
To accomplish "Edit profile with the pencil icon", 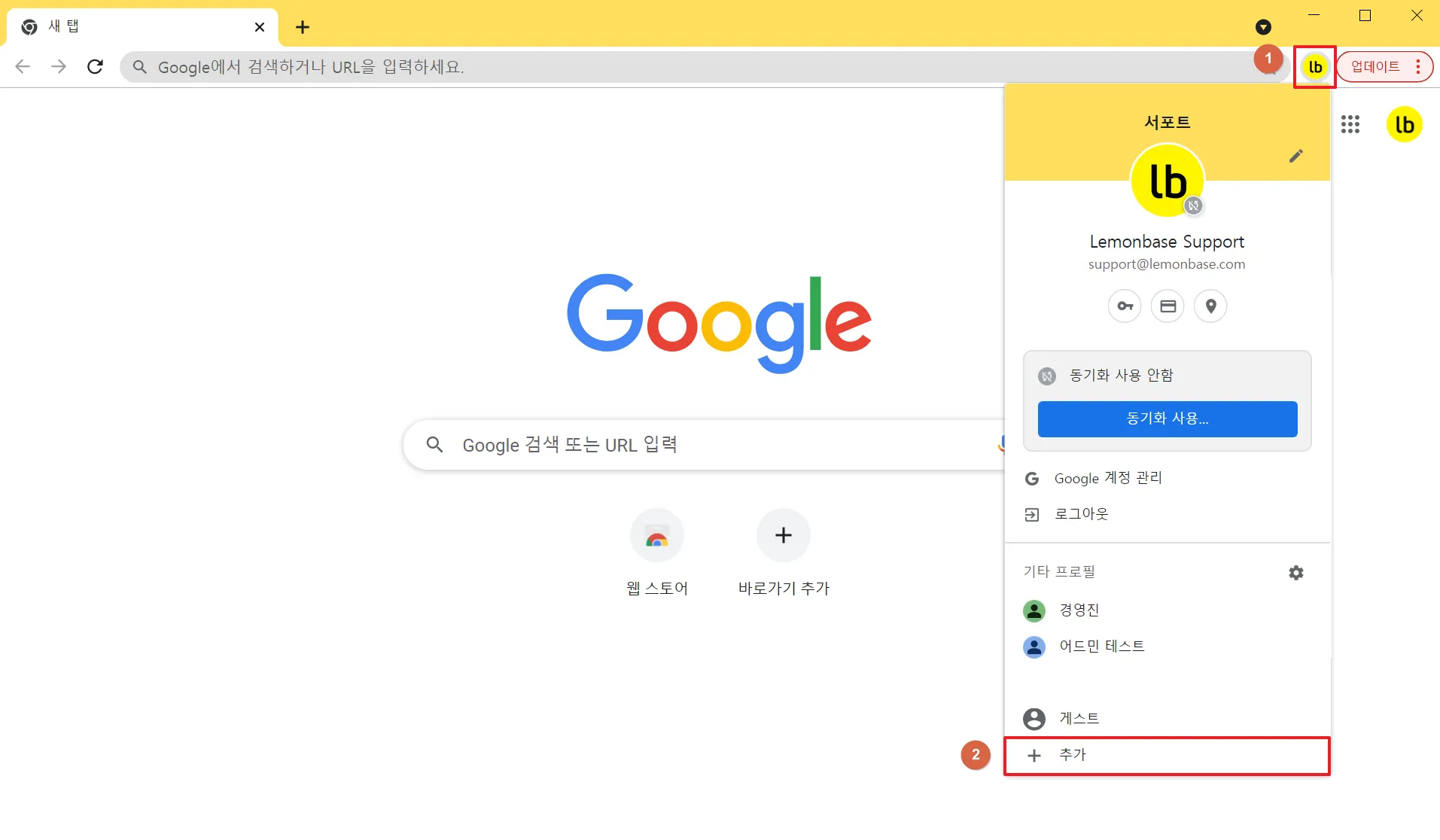I will (1295, 156).
